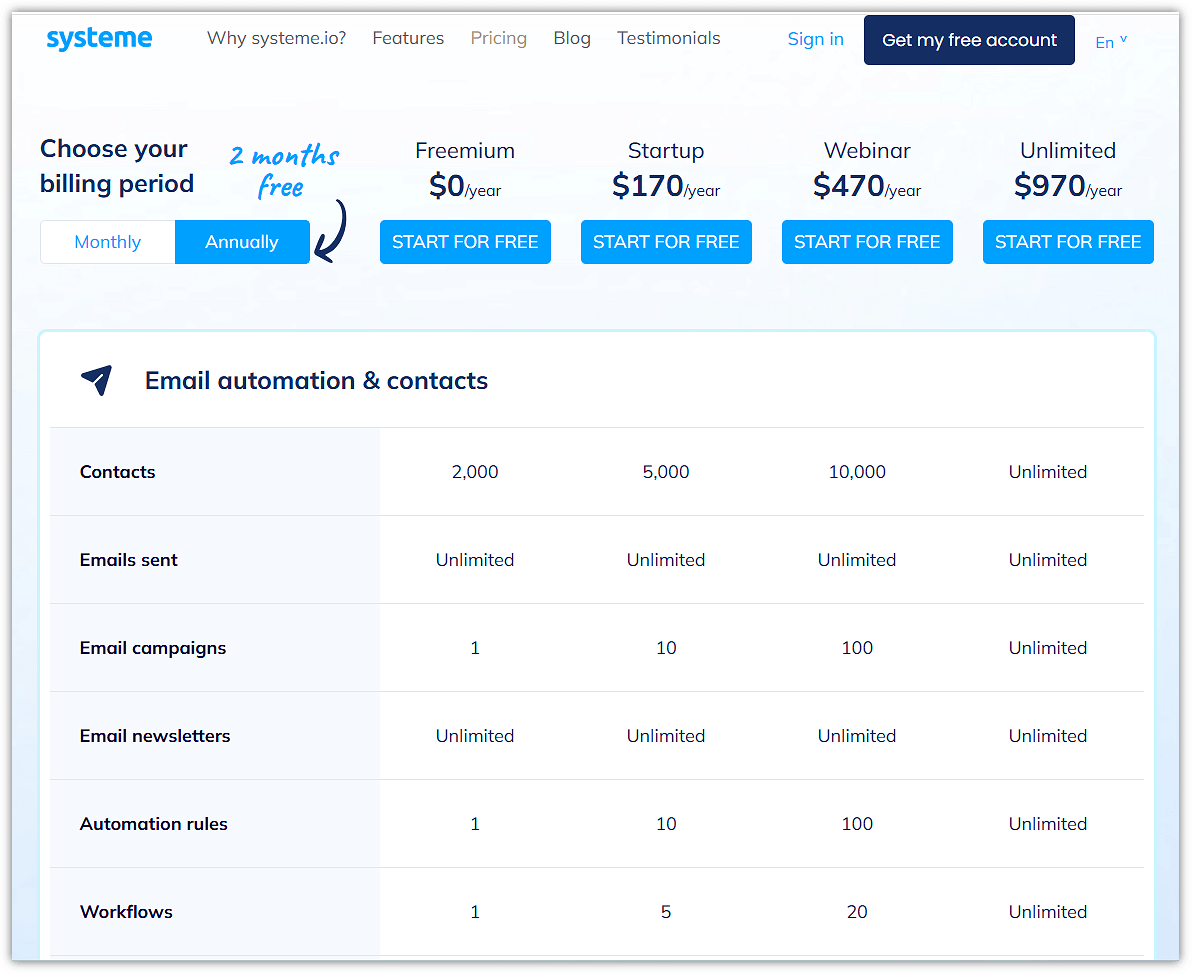The height and width of the screenshot is (974, 1192).
Task: Click the Workflows row label
Action: (126, 912)
